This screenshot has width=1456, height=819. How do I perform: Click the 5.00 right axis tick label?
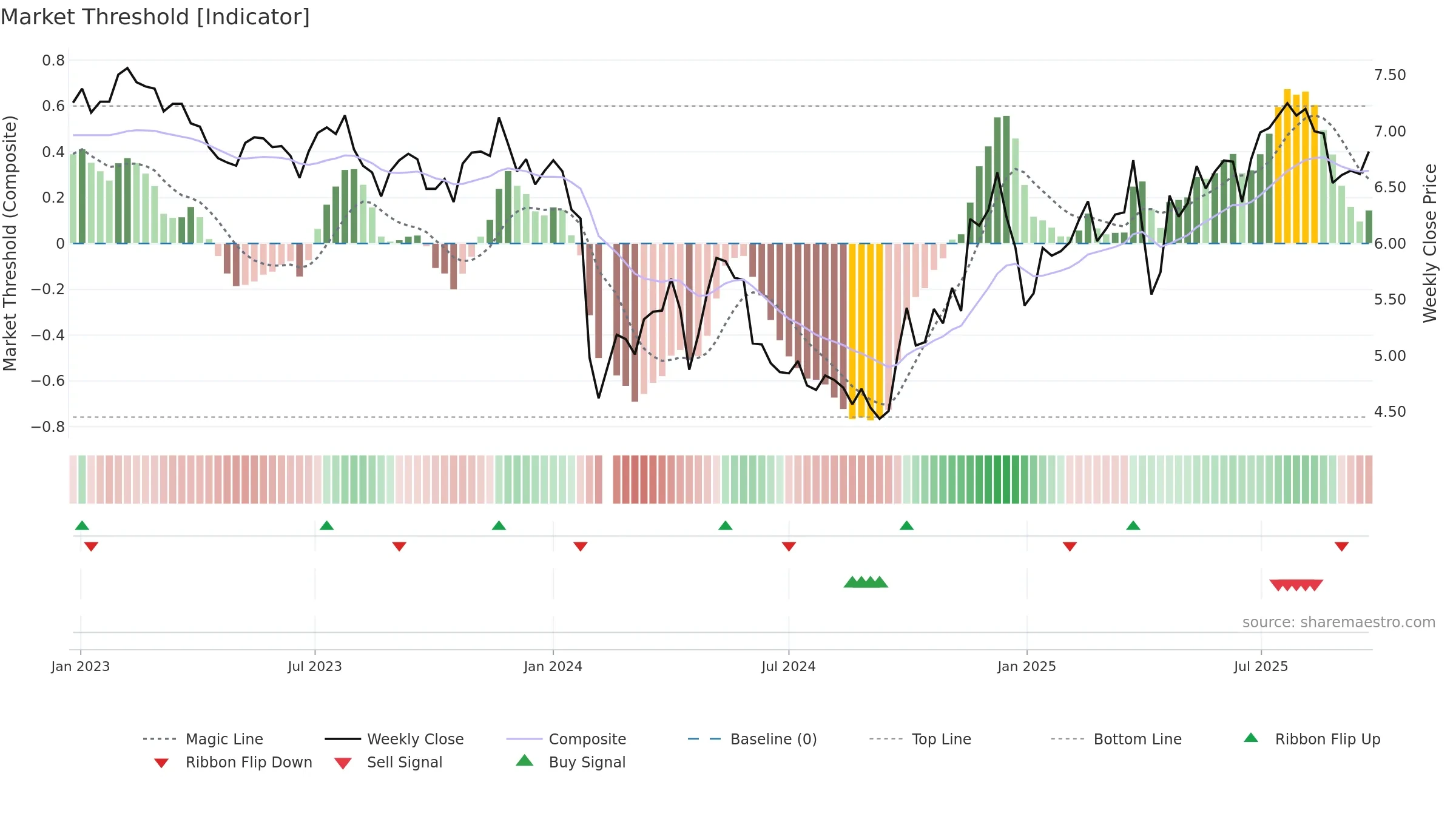point(1390,356)
